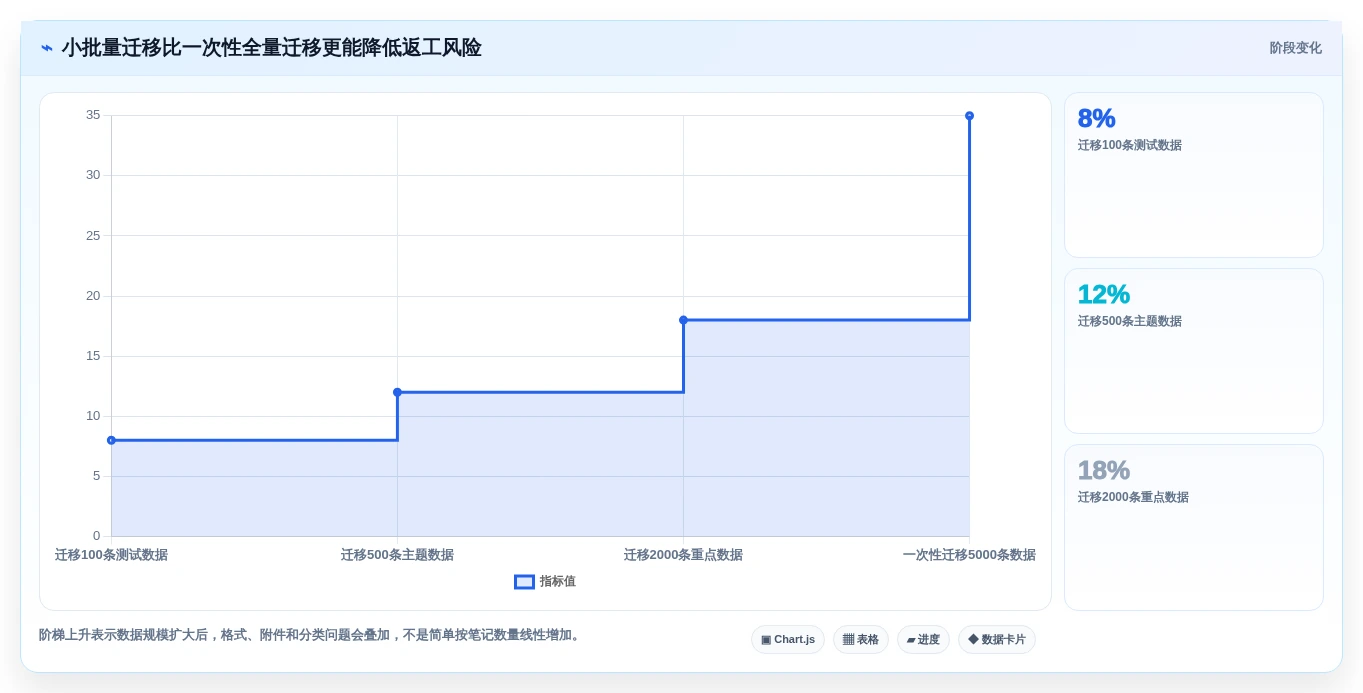This screenshot has width=1363, height=693.
Task: Click the chart title 小批量迁移比一次性全量迁移更能降低返工风险
Action: (x=271, y=48)
